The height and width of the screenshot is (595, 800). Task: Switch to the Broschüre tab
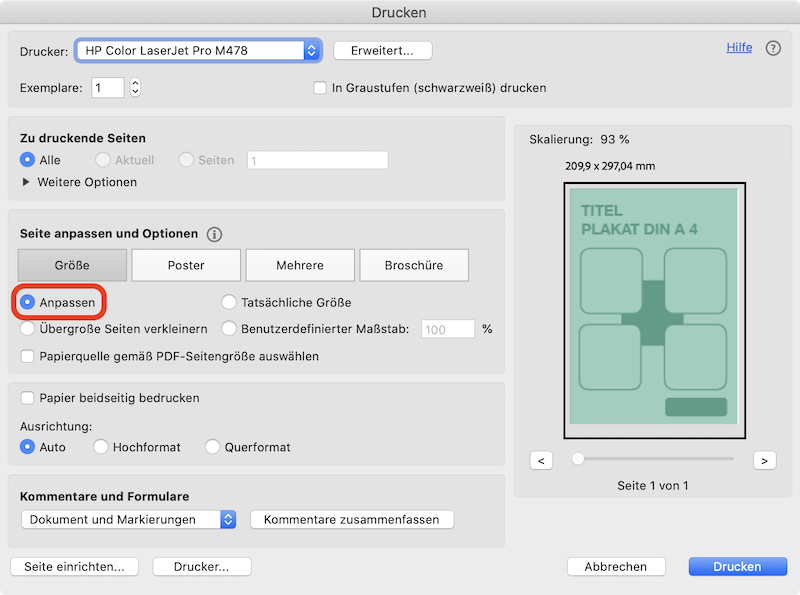click(414, 265)
